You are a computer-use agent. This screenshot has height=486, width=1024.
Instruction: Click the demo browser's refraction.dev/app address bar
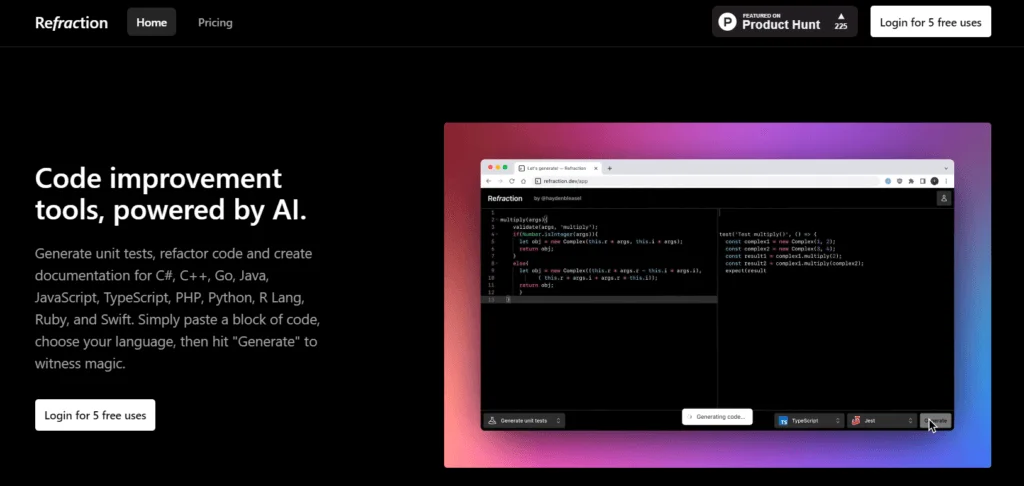coord(705,181)
